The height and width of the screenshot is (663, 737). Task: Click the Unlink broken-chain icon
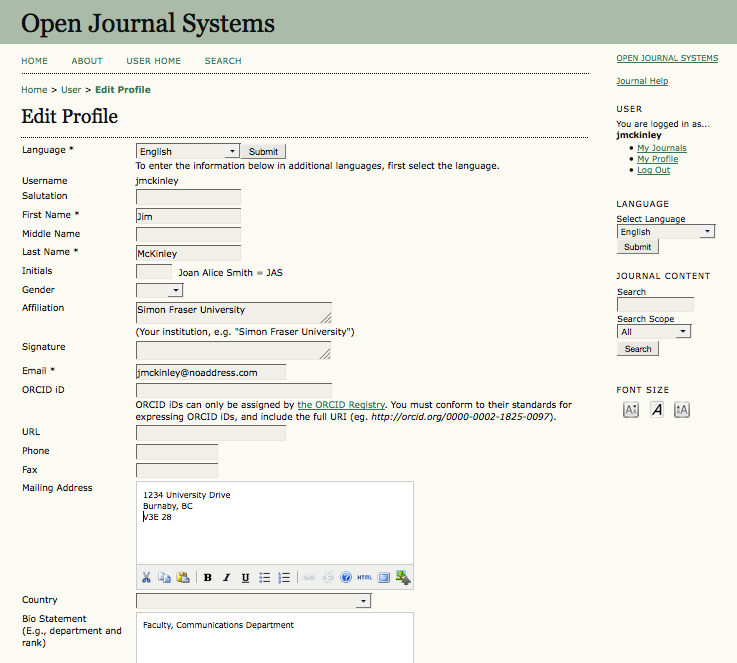328,577
